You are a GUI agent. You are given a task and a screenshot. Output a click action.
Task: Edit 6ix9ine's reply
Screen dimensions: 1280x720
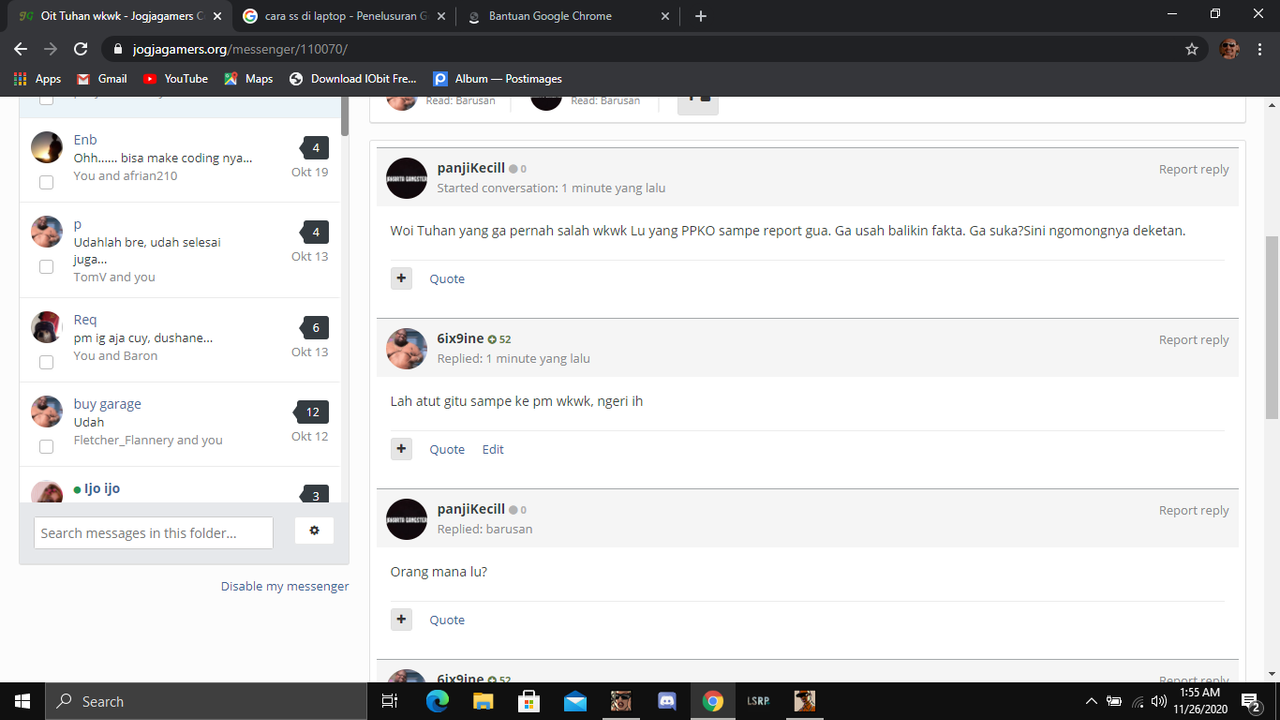point(493,450)
